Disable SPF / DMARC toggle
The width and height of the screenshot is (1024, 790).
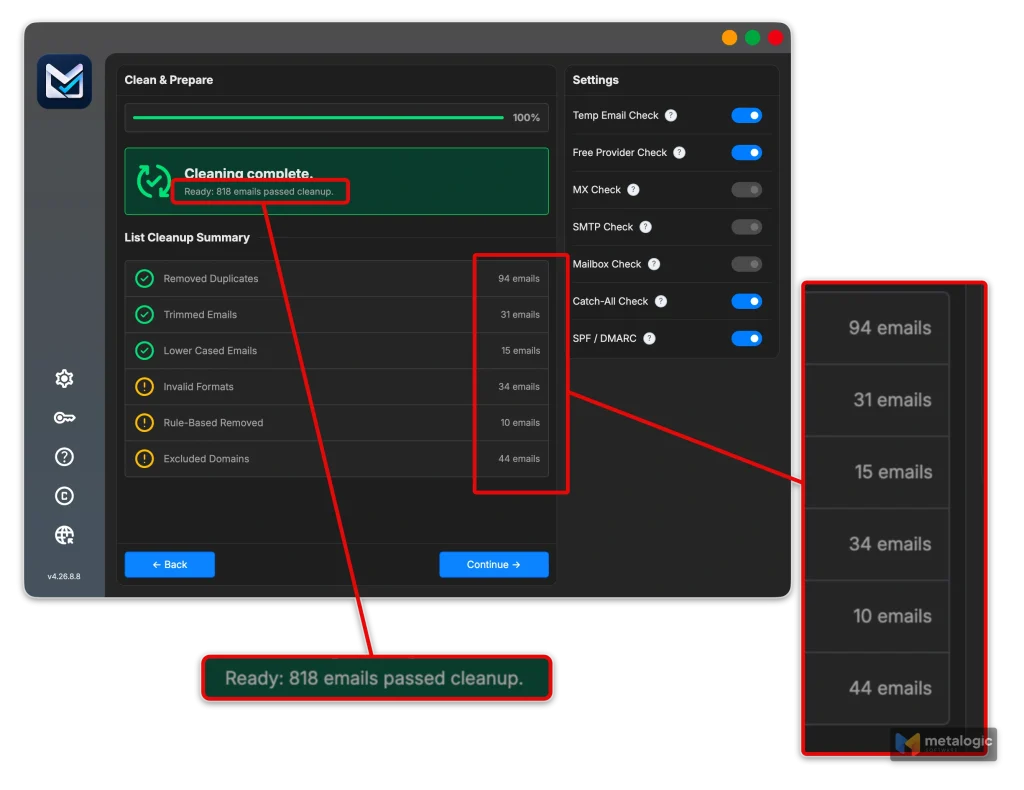tap(746, 339)
